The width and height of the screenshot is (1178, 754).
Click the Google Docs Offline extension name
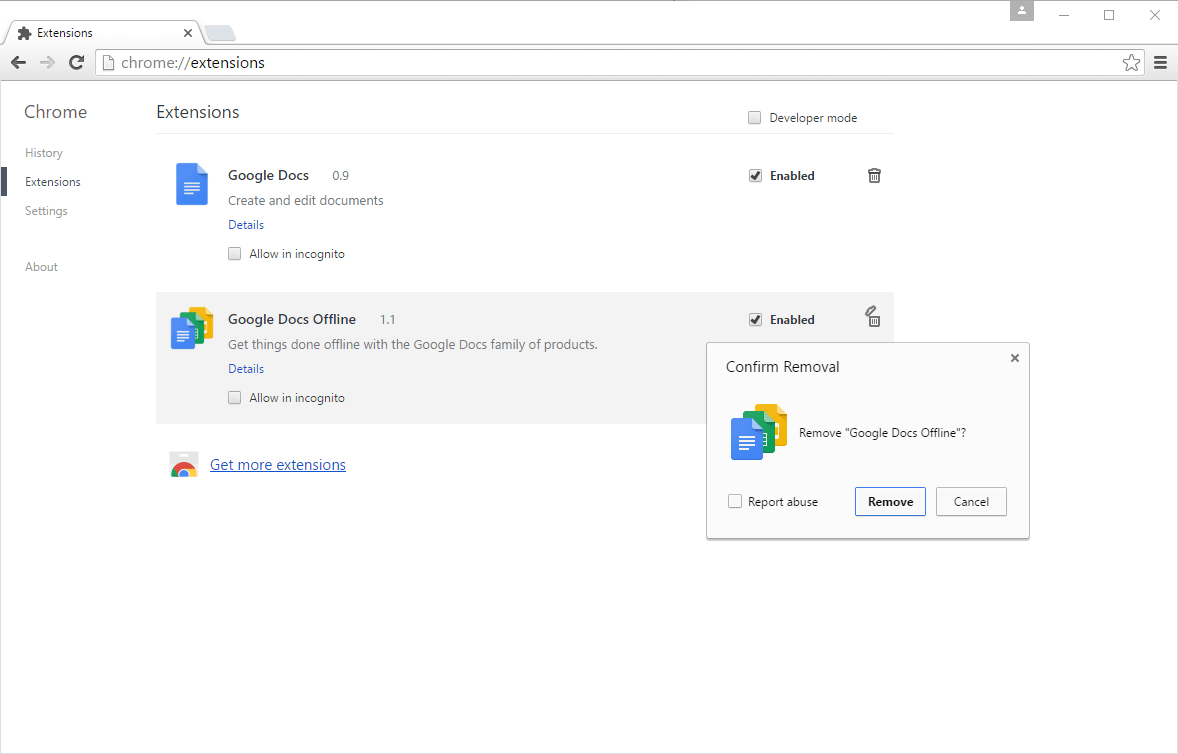(292, 320)
